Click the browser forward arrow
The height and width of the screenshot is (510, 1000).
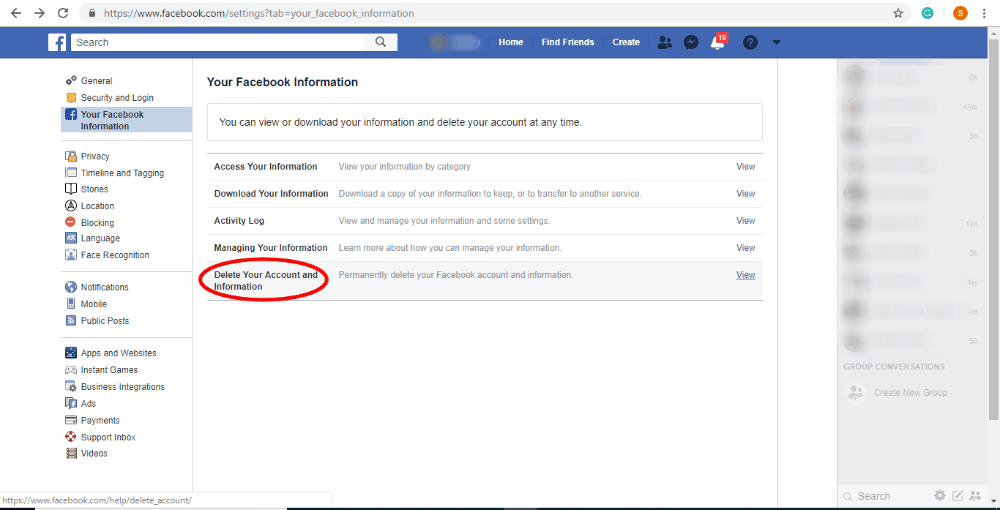pyautogui.click(x=40, y=13)
